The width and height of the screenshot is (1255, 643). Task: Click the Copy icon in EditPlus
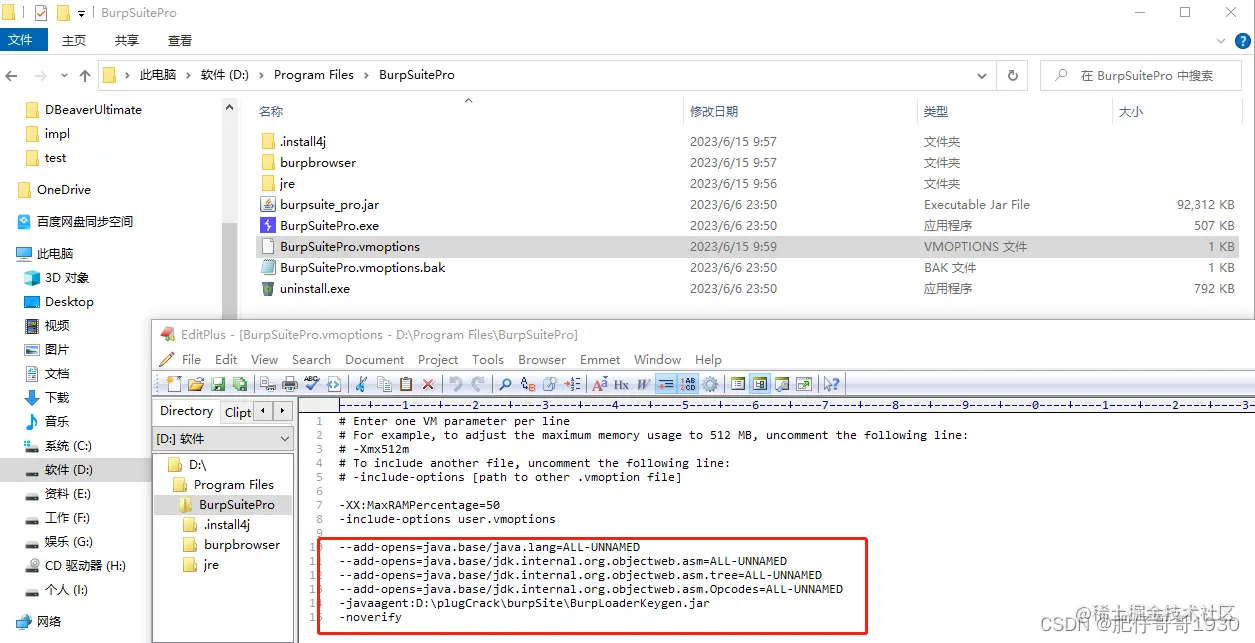pos(384,384)
